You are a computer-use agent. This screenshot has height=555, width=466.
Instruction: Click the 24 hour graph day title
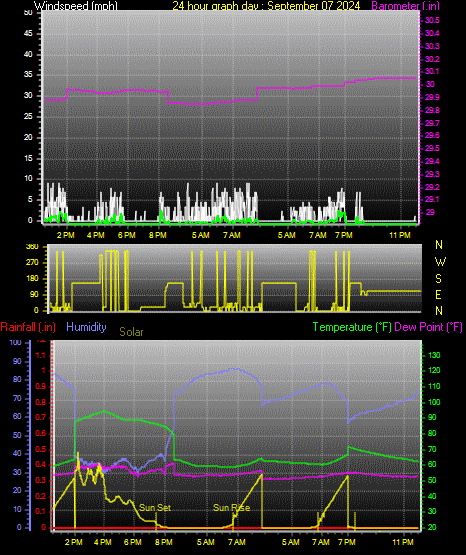(266, 6)
